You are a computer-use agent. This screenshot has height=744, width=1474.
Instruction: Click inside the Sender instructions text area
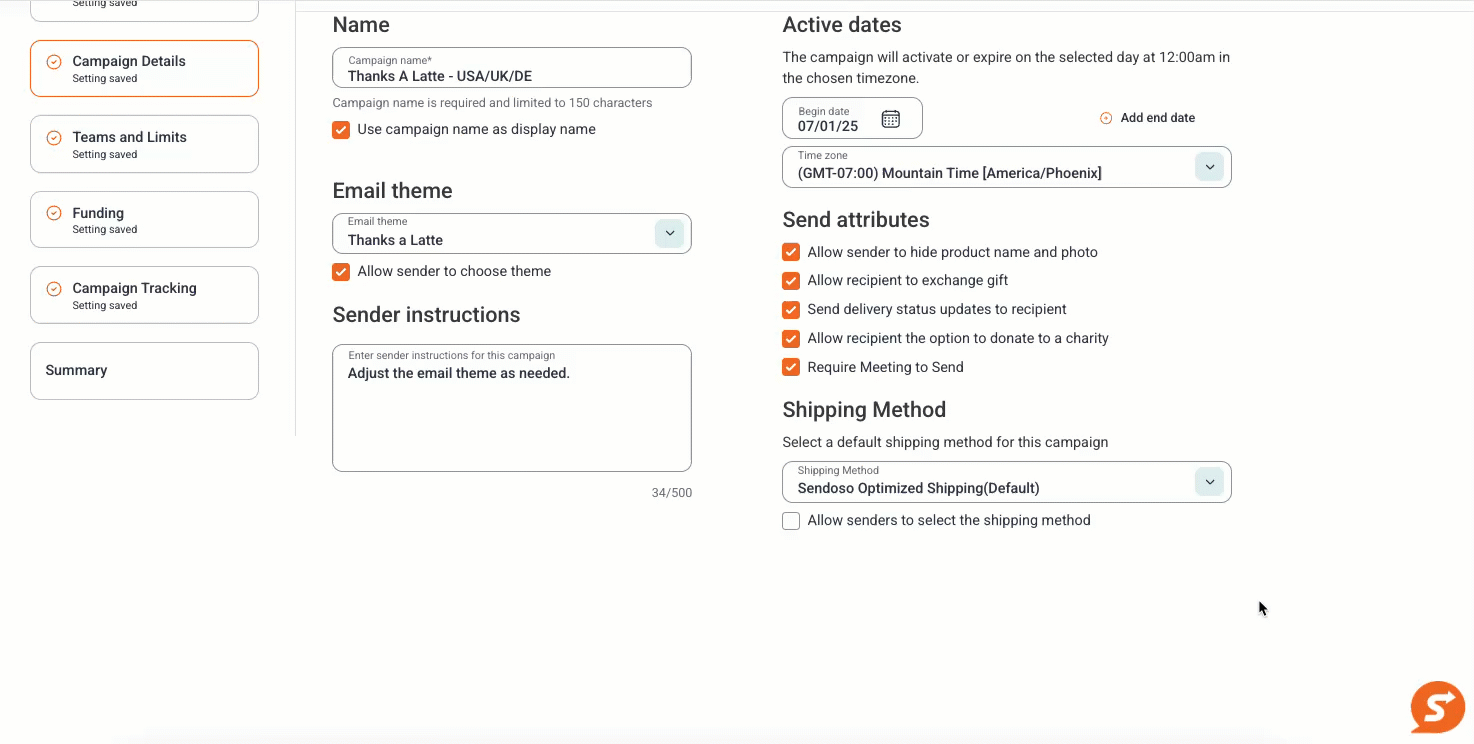[x=512, y=408]
